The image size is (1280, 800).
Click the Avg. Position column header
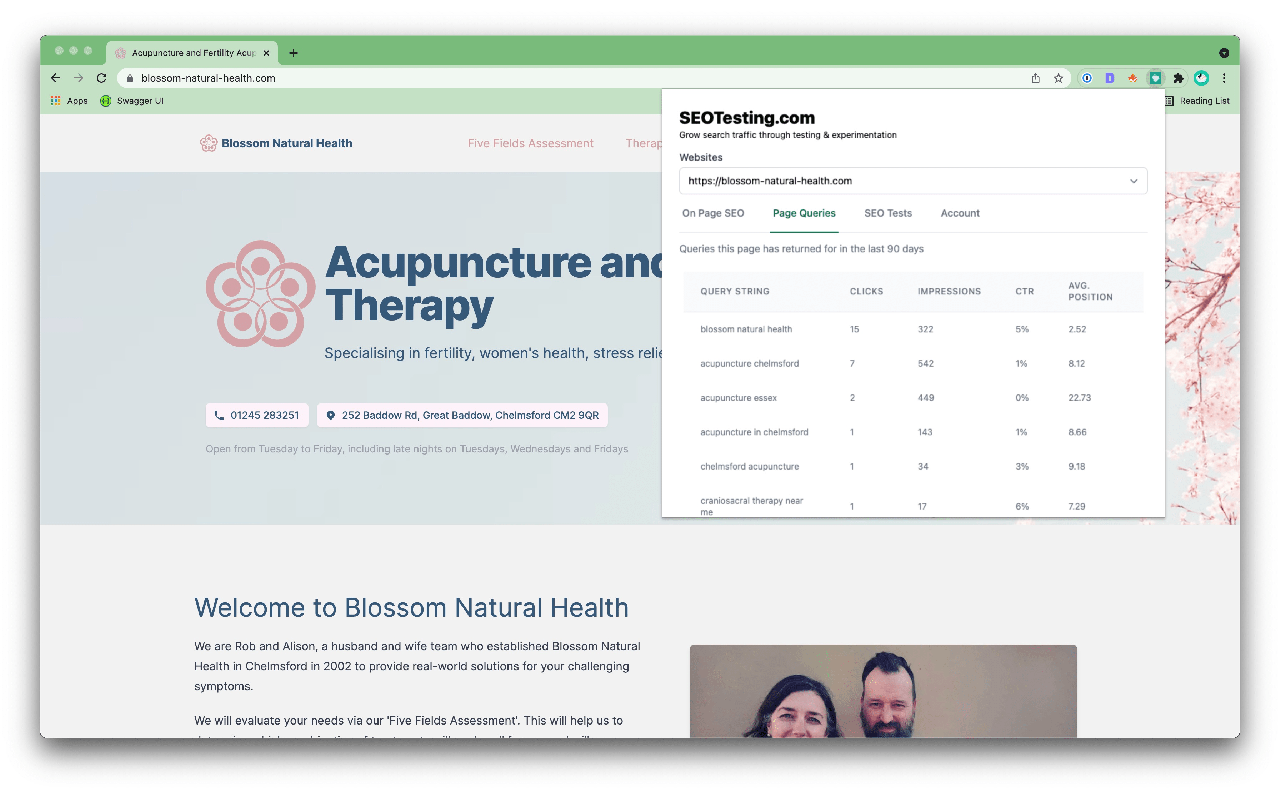(1090, 291)
